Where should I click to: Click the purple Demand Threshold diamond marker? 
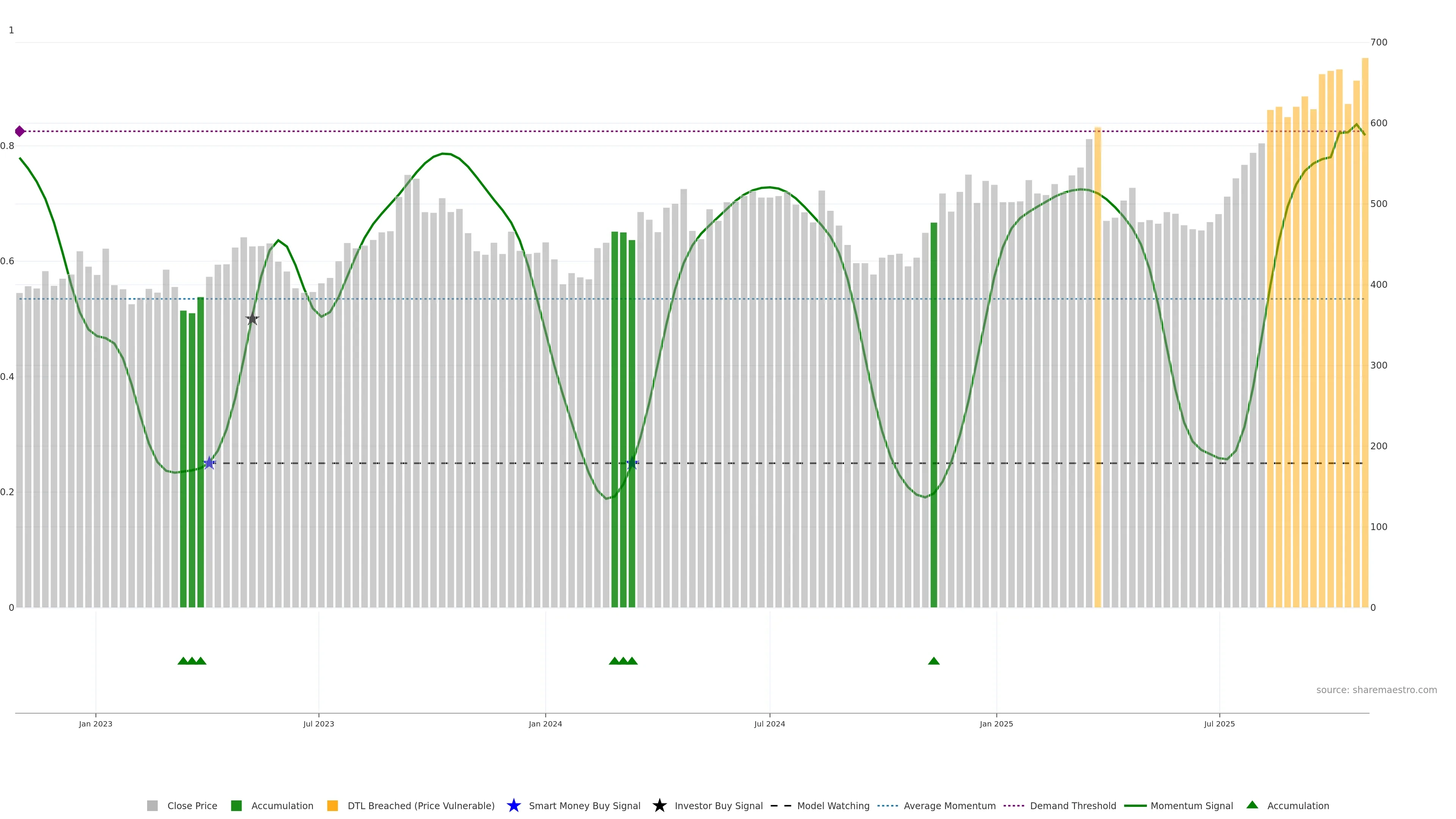[20, 131]
